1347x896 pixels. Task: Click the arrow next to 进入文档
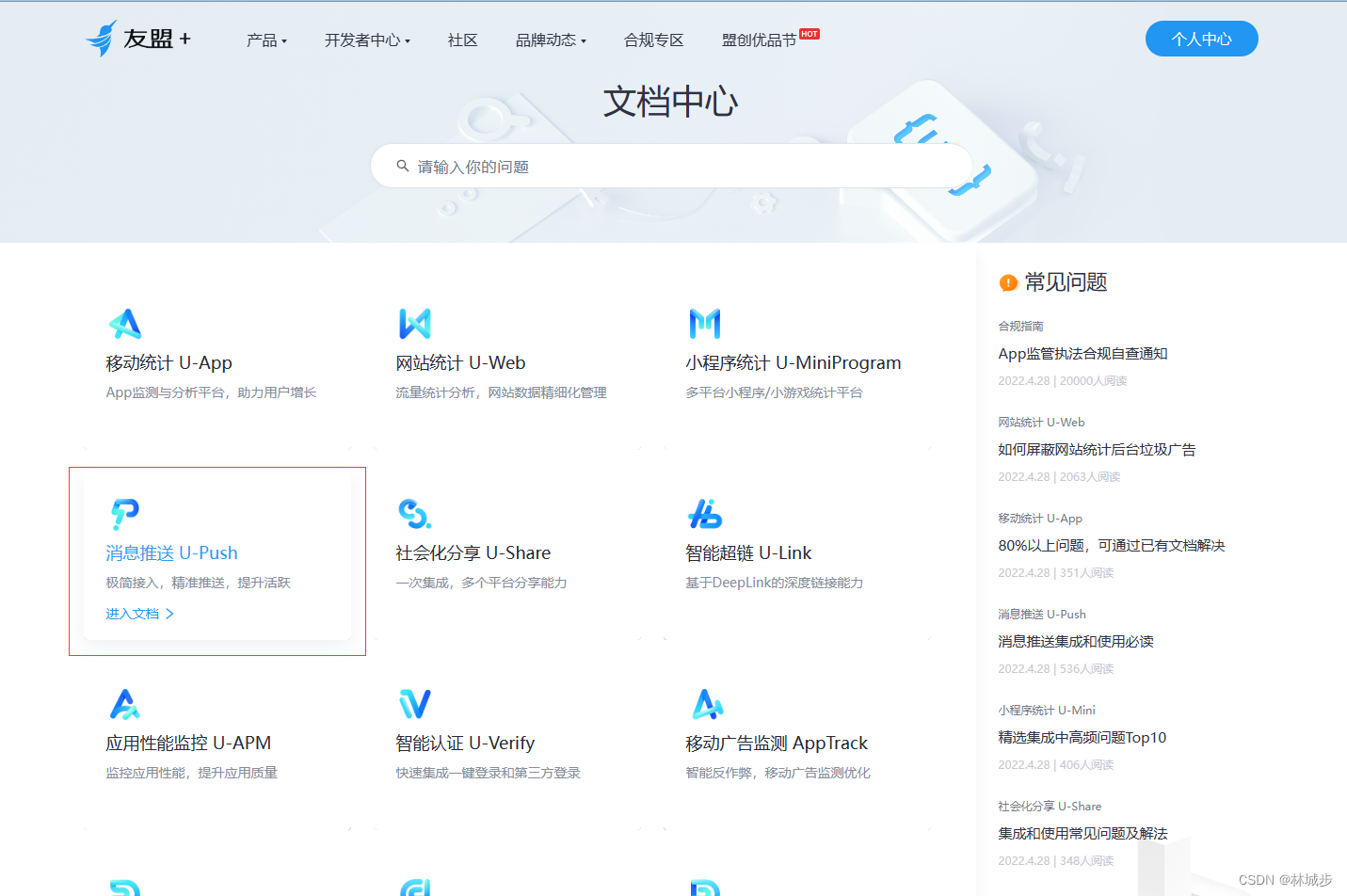[x=169, y=614]
